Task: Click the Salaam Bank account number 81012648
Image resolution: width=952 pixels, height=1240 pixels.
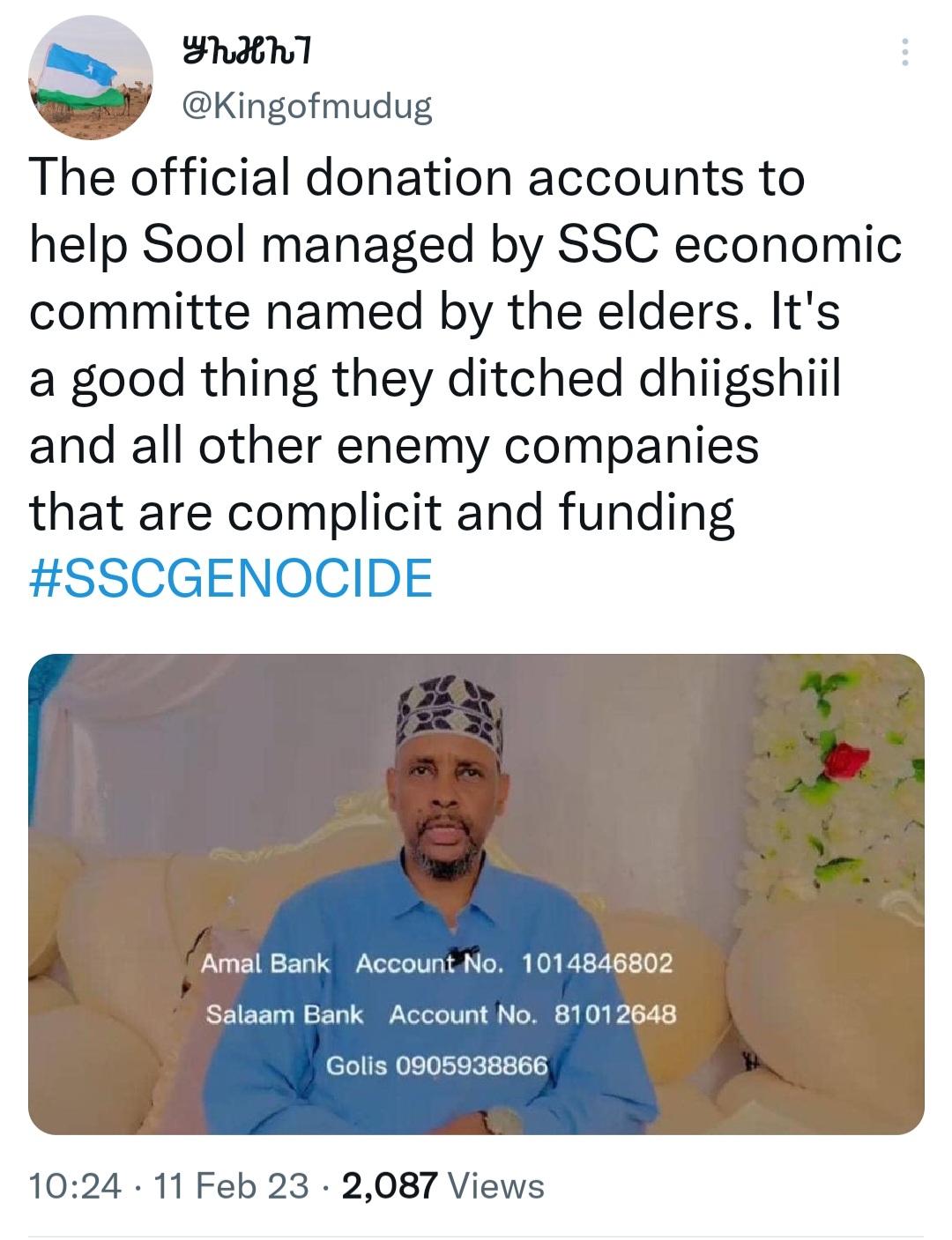Action: [x=615, y=1014]
